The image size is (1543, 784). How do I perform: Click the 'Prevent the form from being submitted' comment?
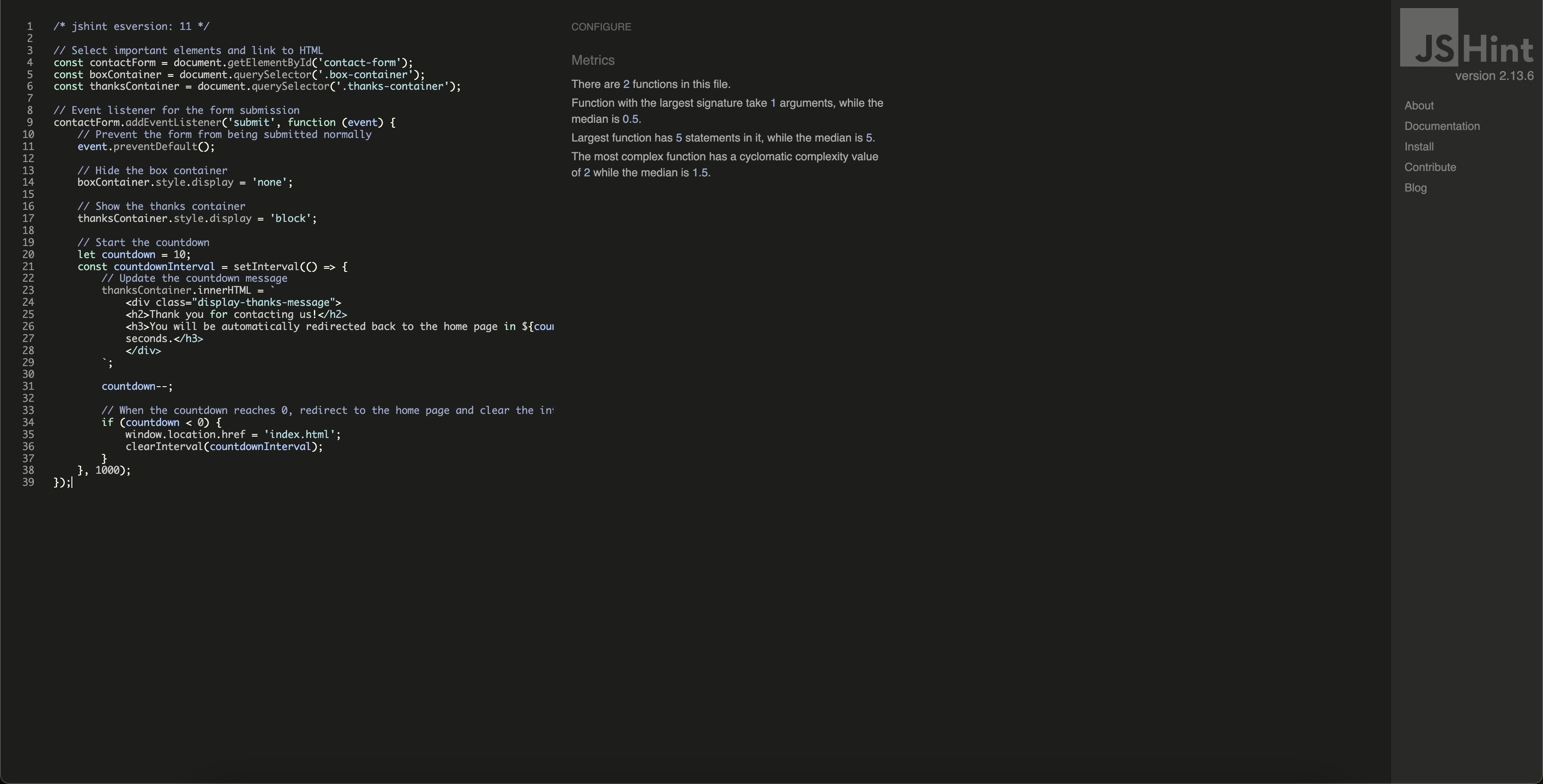click(x=224, y=134)
